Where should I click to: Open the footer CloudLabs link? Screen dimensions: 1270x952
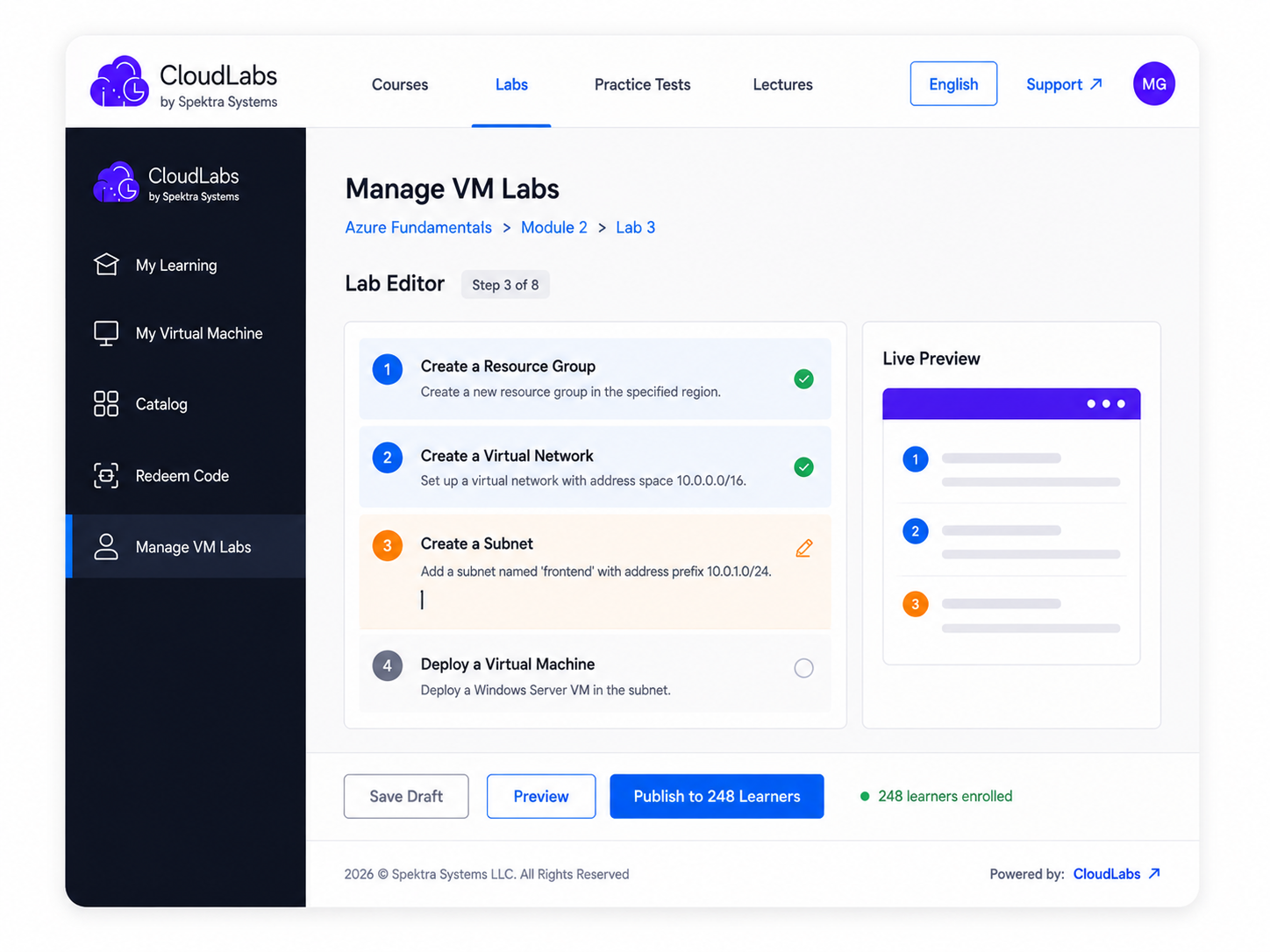[1107, 873]
